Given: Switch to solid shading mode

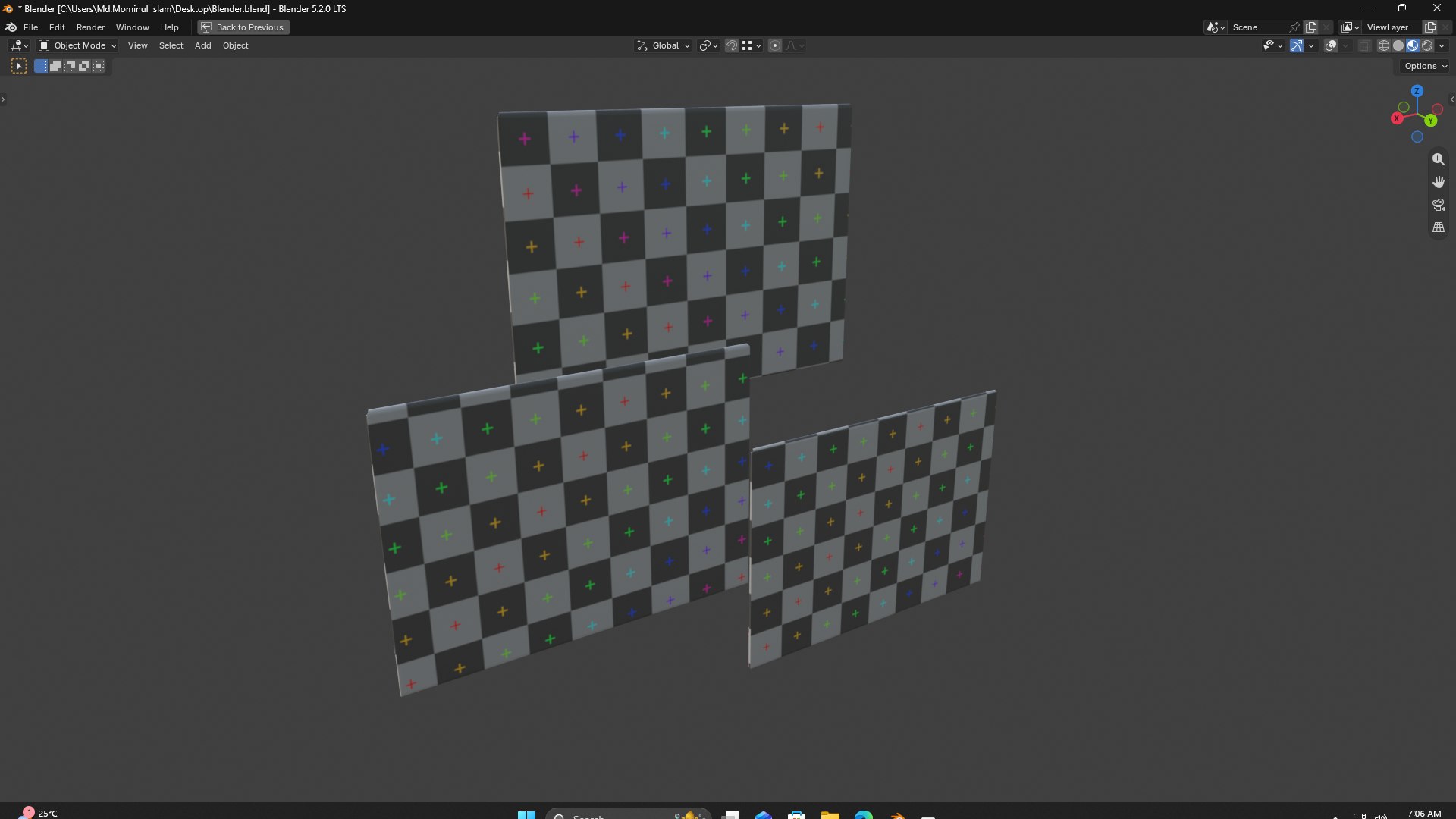Looking at the screenshot, I should (x=1398, y=46).
